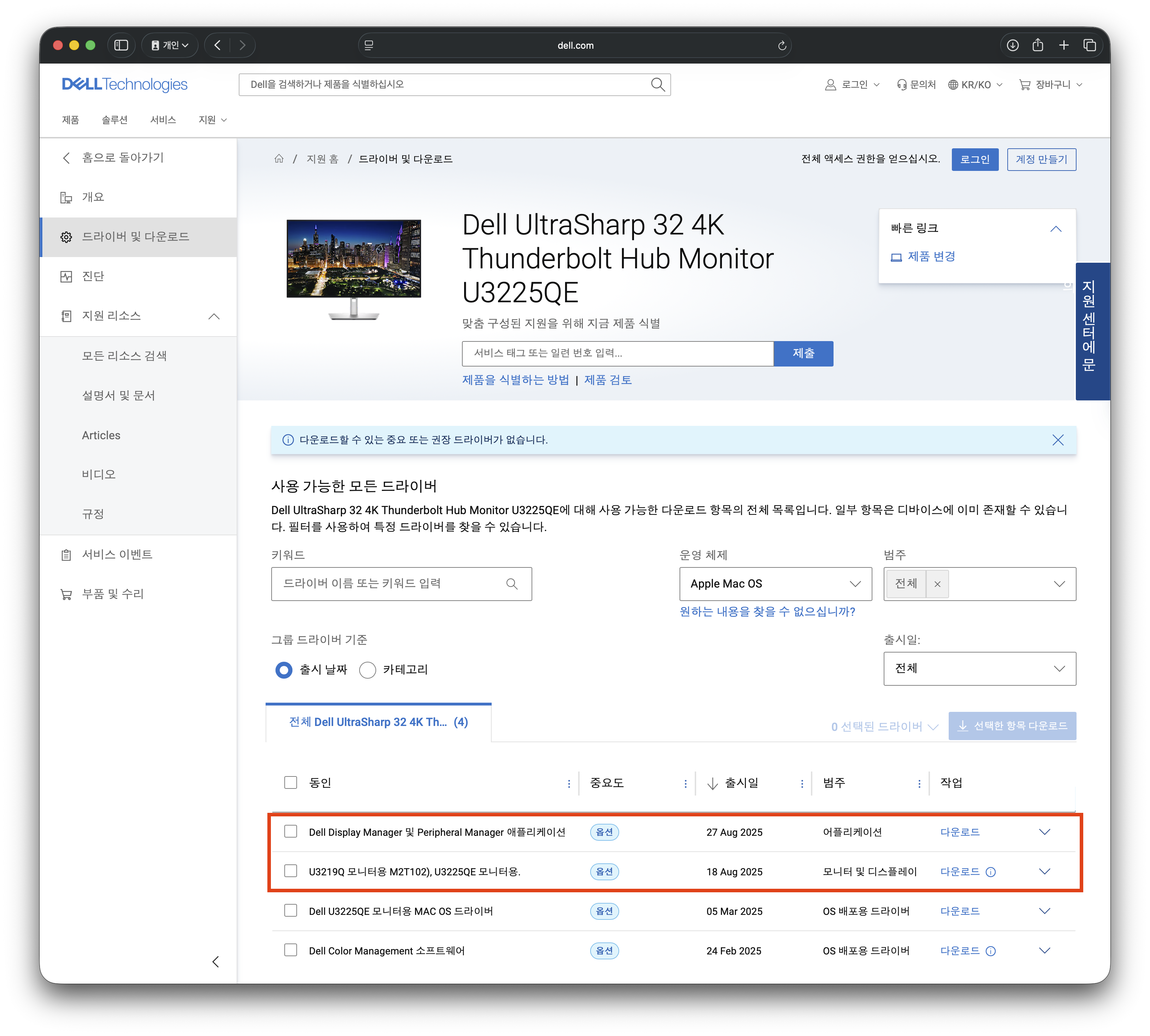Viewport: 1150px width, 1036px height.
Task: Click Safari sidebar toggle icon
Action: [121, 45]
